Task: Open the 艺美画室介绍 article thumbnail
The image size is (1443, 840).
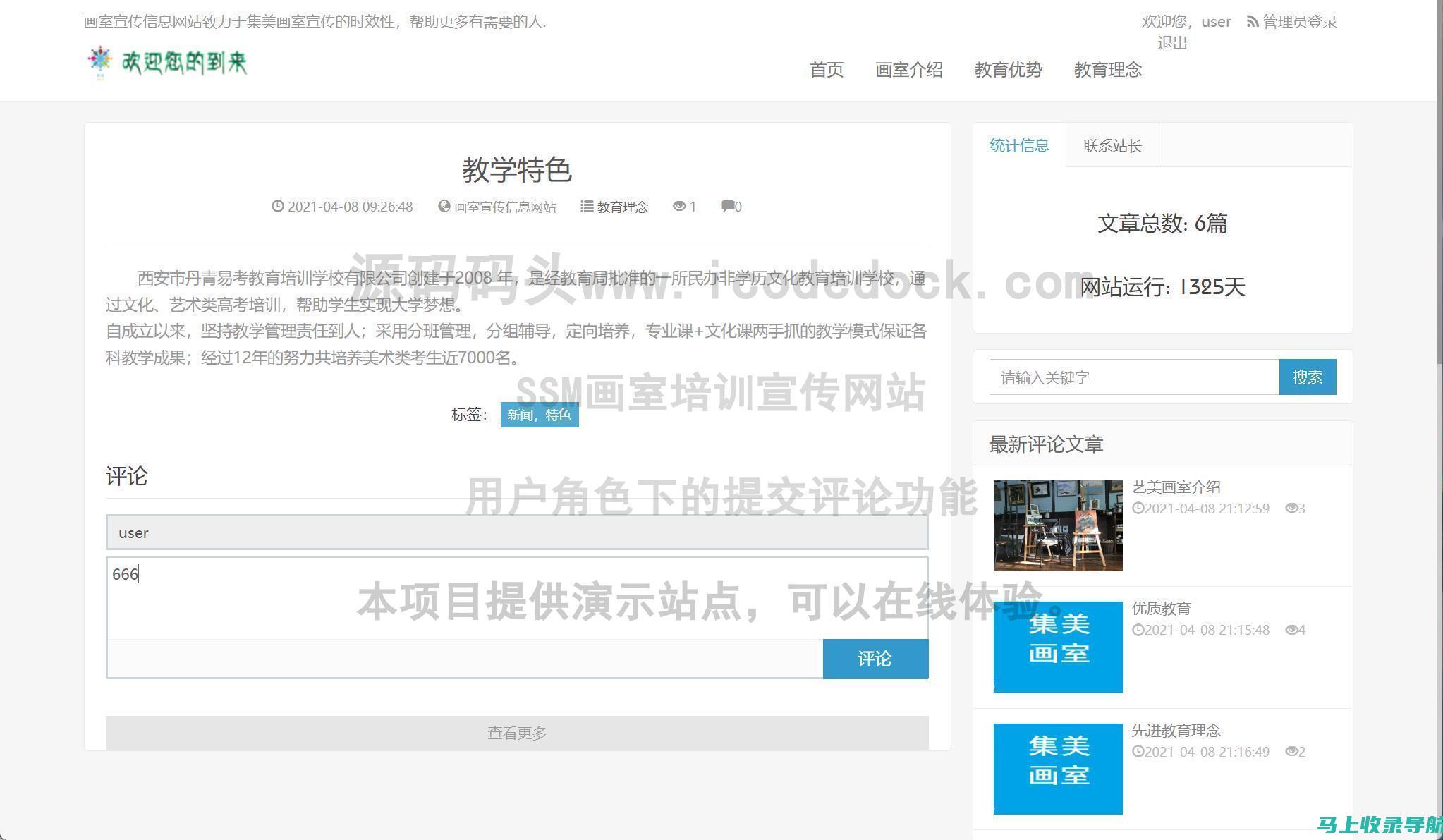Action: coord(1058,525)
